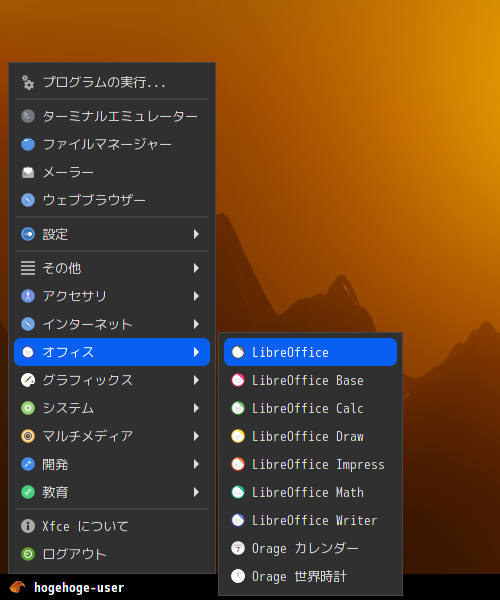Image resolution: width=500 pixels, height=600 pixels.
Task: Choose LibreOffice Base entry
Action: [311, 380]
